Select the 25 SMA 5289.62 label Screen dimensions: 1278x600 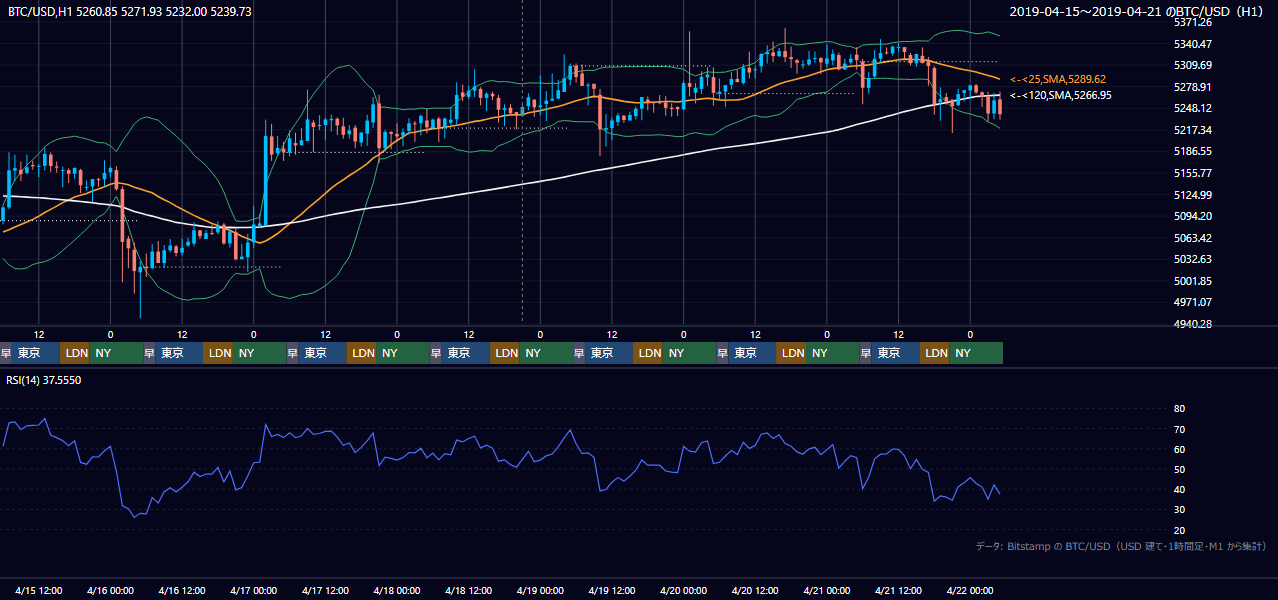[x=1058, y=79]
